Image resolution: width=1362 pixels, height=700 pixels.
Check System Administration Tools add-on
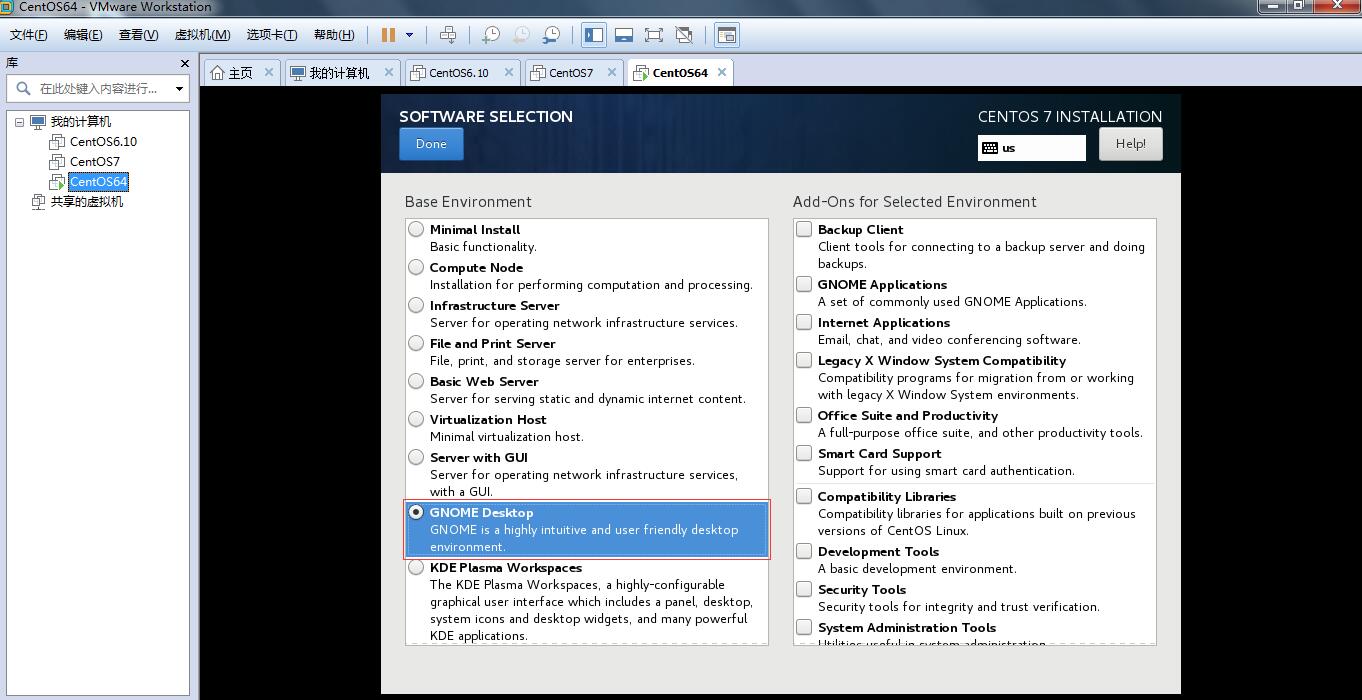coord(804,627)
